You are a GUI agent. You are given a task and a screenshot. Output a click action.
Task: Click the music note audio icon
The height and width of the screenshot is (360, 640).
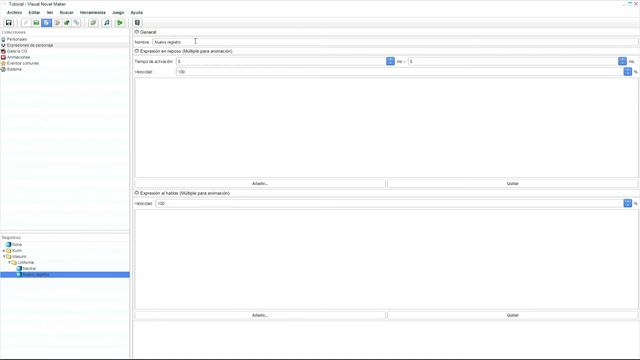click(x=107, y=23)
